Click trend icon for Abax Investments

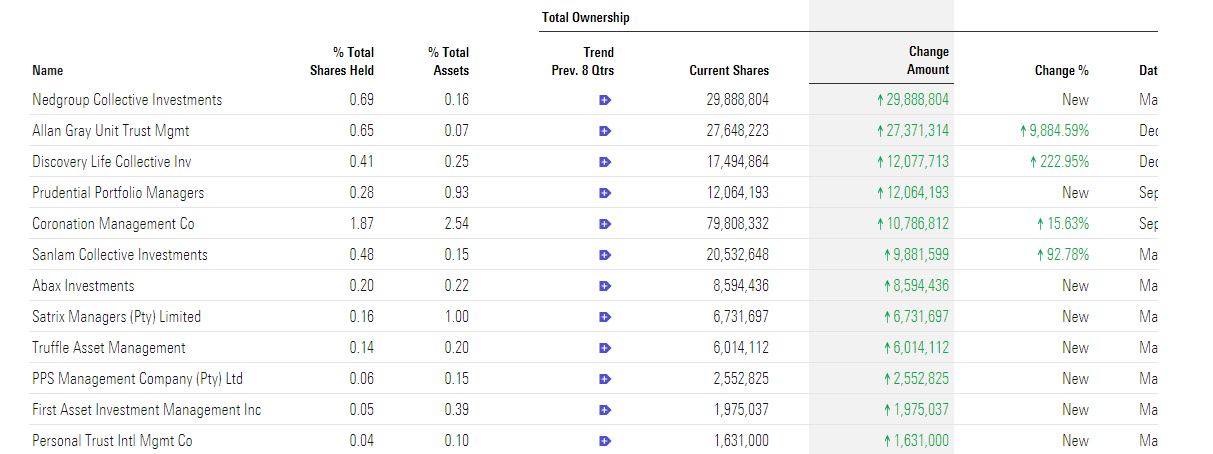[x=605, y=286]
